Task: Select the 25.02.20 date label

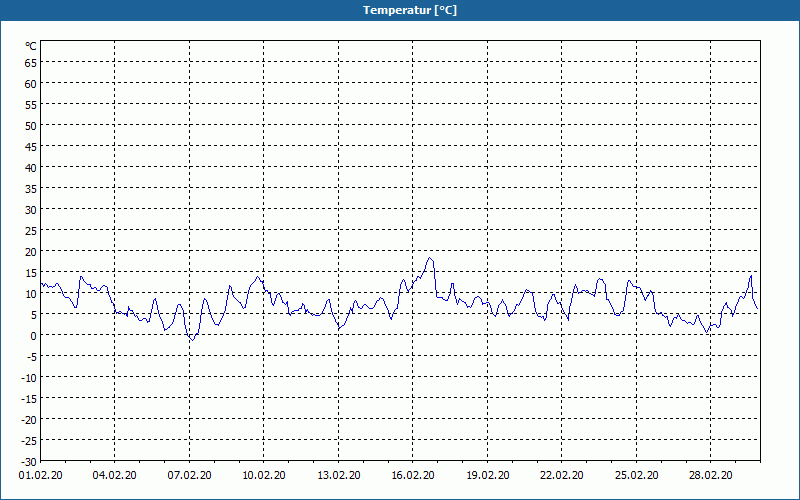Action: pyautogui.click(x=637, y=475)
